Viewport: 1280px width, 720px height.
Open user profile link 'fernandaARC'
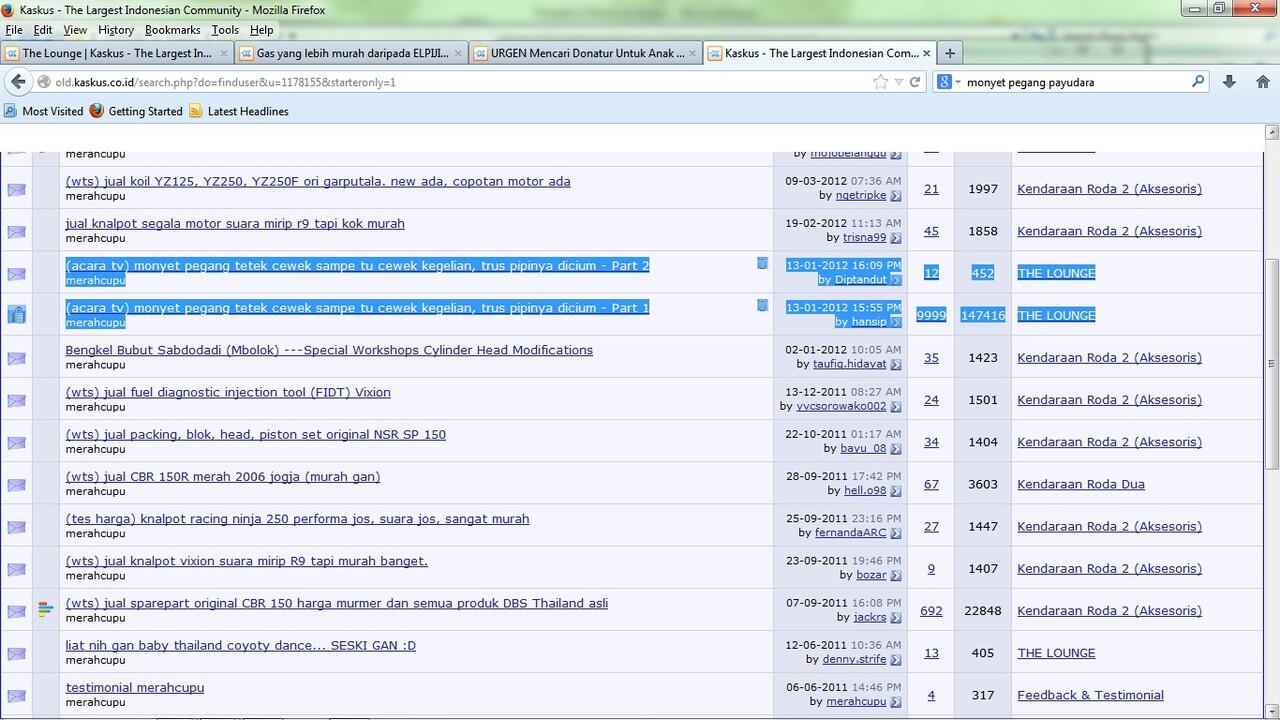[x=850, y=533]
